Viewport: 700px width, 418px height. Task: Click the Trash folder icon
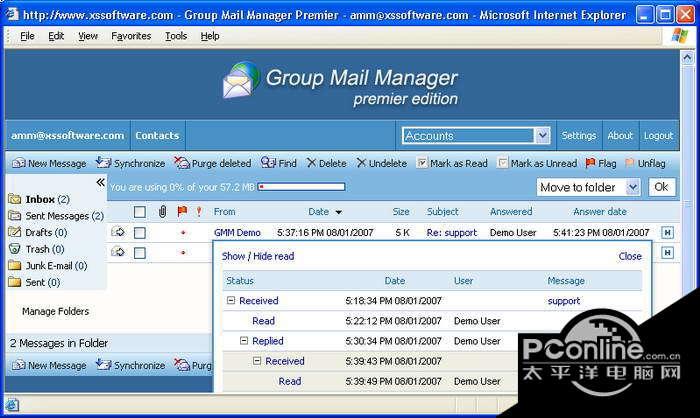(x=15, y=249)
